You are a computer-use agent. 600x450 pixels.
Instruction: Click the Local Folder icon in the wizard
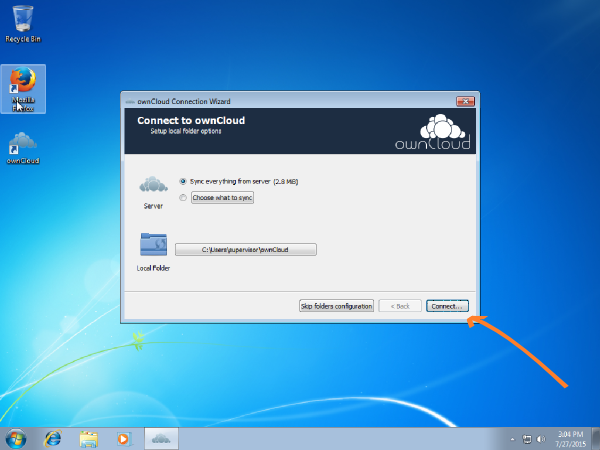coord(153,244)
